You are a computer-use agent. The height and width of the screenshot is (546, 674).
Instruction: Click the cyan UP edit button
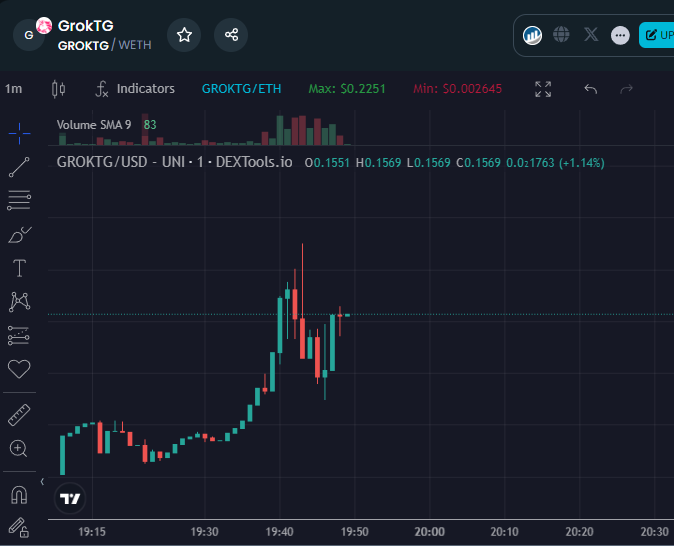point(656,35)
